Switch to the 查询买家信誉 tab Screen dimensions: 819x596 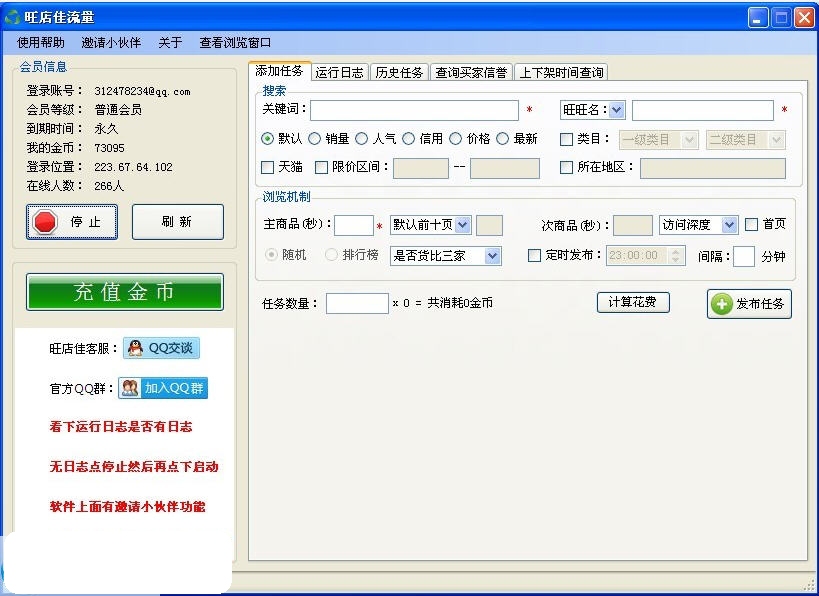(471, 73)
